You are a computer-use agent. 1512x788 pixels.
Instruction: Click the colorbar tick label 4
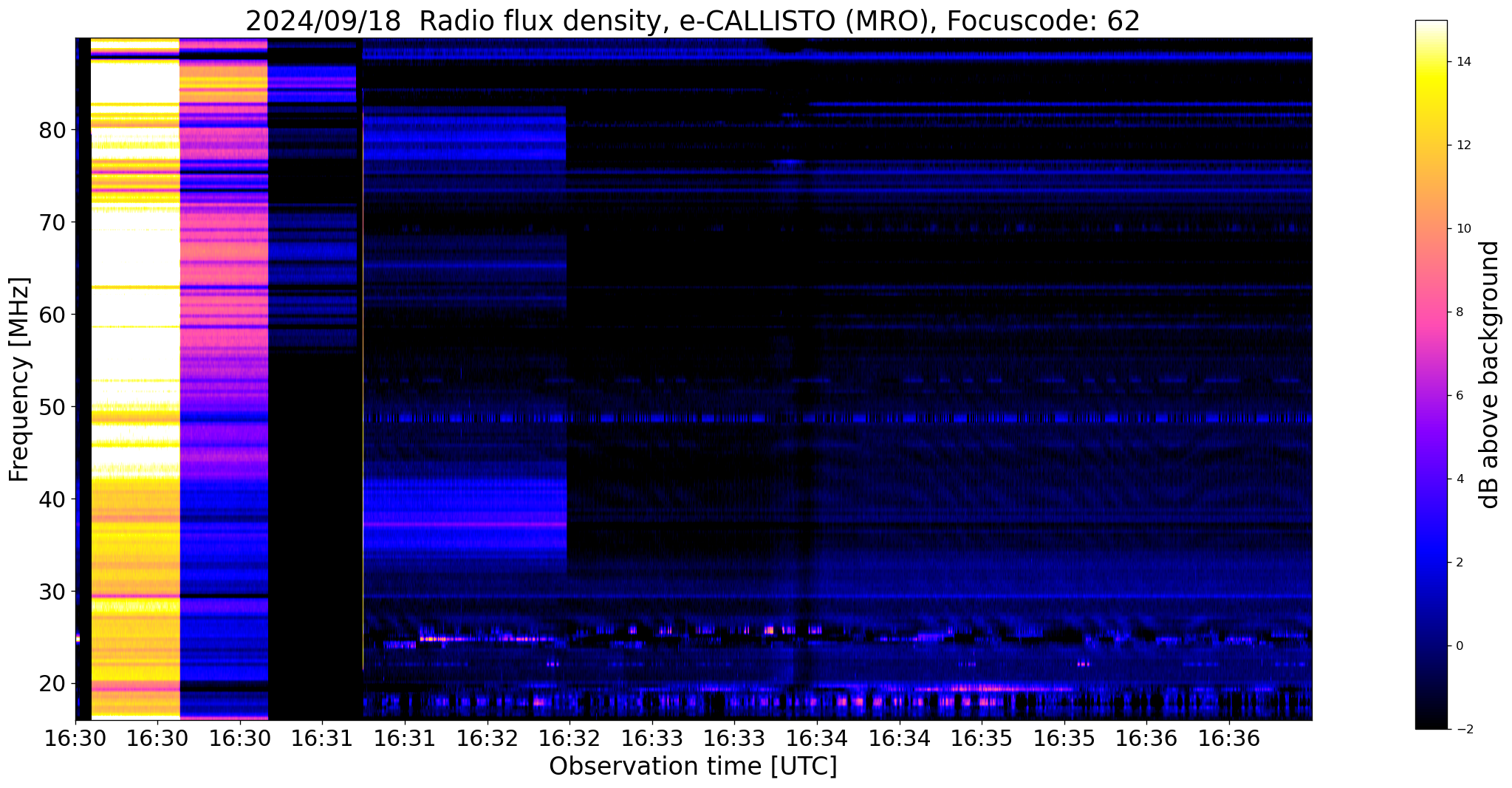pyautogui.click(x=1459, y=479)
